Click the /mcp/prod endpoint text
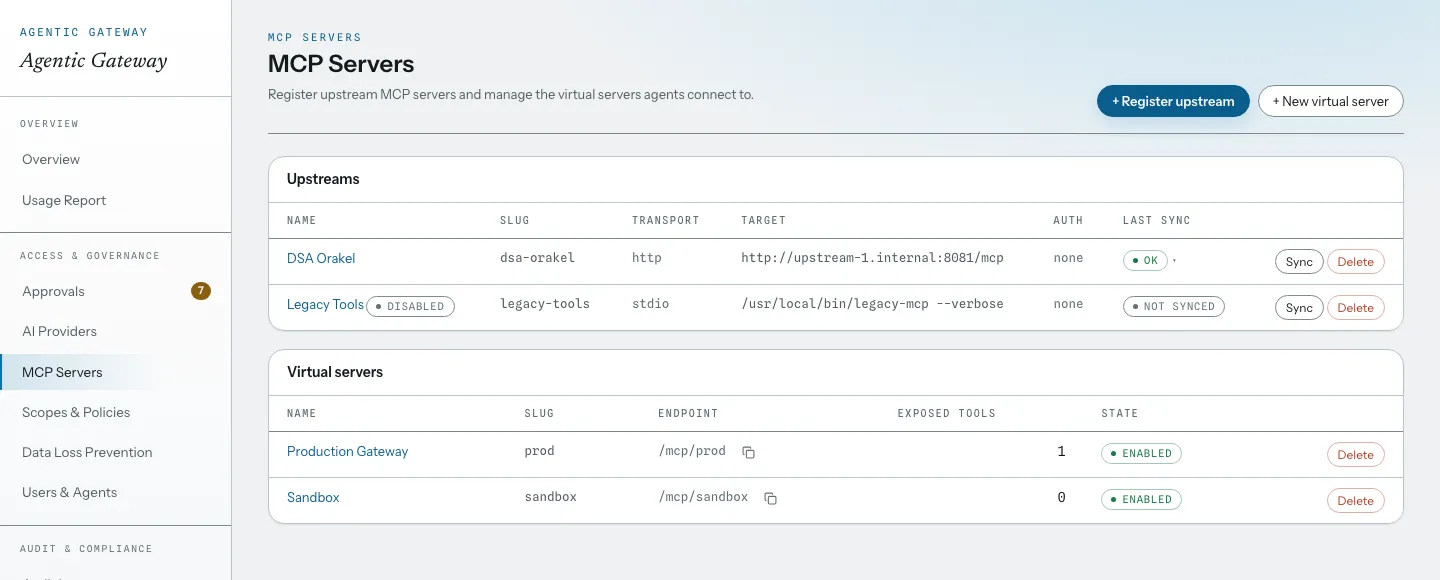This screenshot has width=1440, height=580. tap(692, 451)
